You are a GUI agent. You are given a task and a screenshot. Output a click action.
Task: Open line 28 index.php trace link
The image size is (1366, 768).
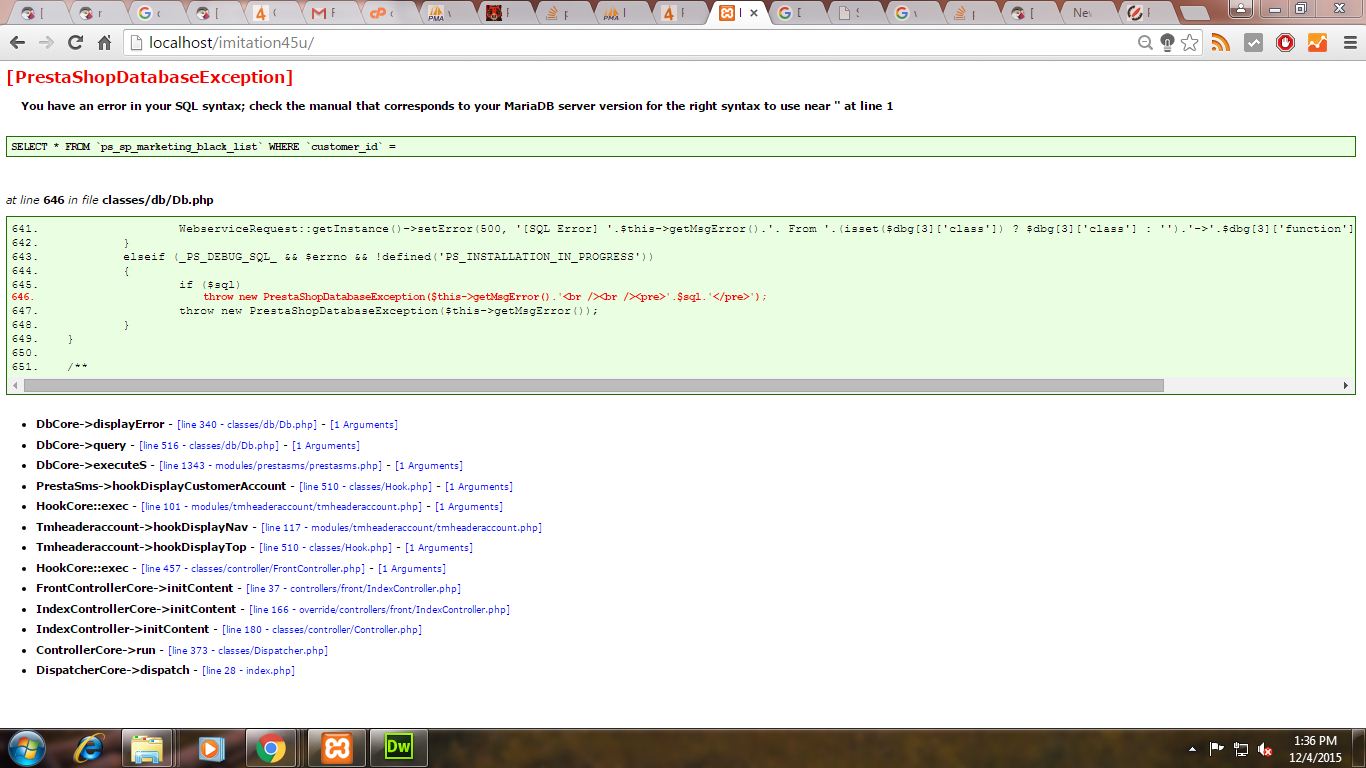(x=249, y=671)
